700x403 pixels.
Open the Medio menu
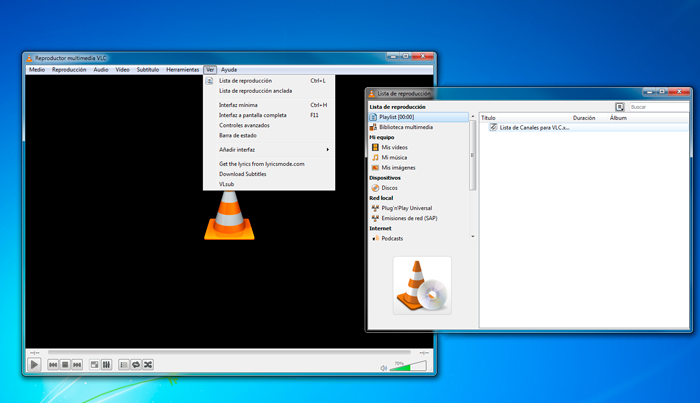37,70
